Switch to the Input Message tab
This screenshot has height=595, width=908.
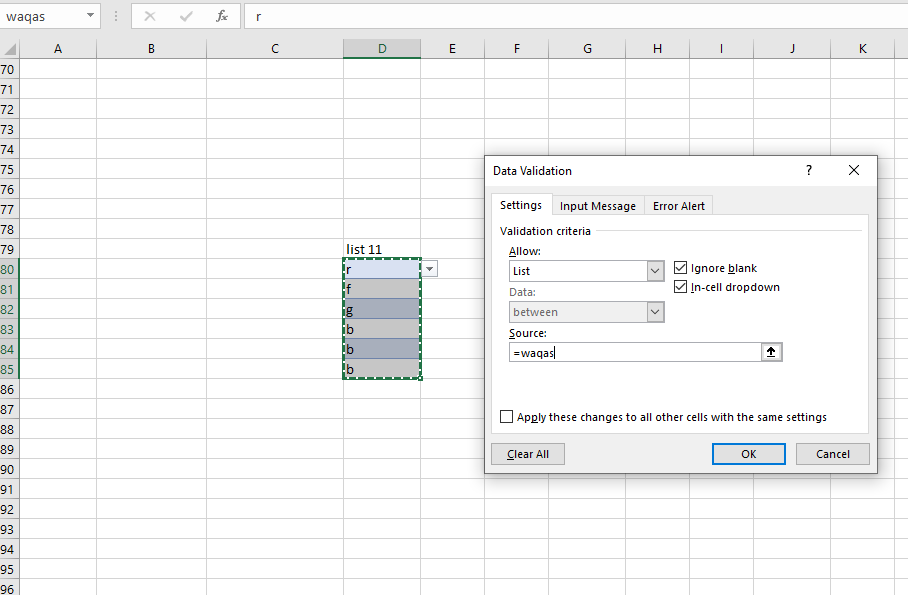click(598, 205)
